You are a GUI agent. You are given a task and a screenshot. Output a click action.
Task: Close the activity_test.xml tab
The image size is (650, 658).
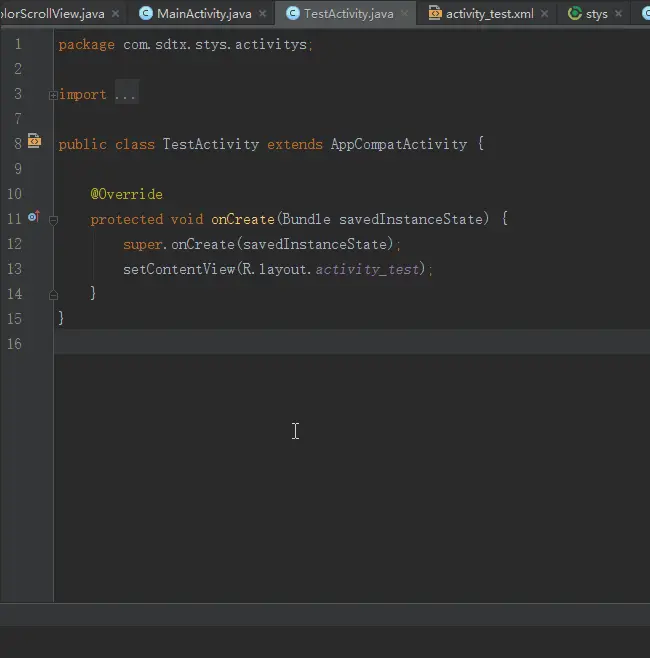(x=544, y=14)
